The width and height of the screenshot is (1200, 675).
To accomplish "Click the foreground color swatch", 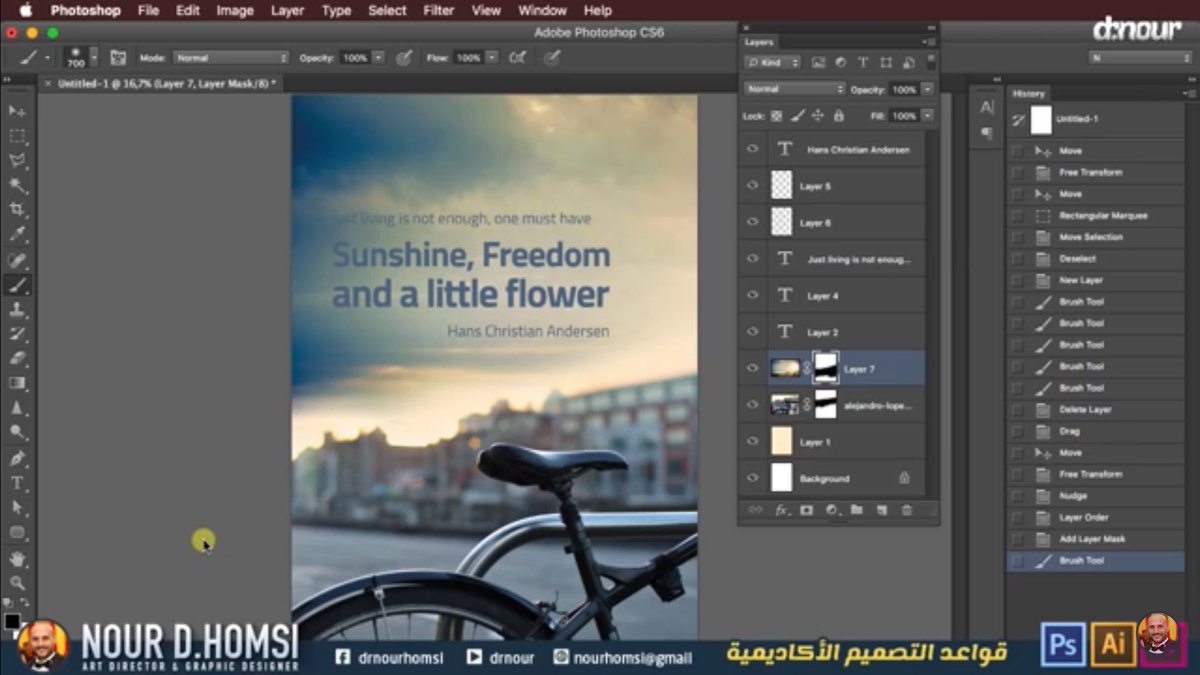I will click(12, 621).
